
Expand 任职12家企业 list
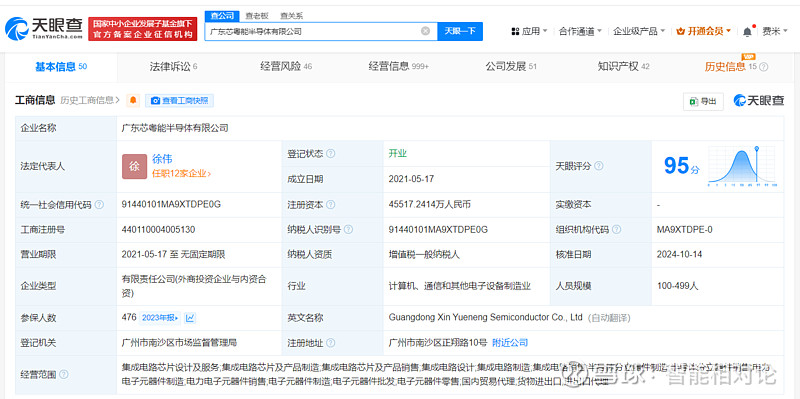point(182,173)
